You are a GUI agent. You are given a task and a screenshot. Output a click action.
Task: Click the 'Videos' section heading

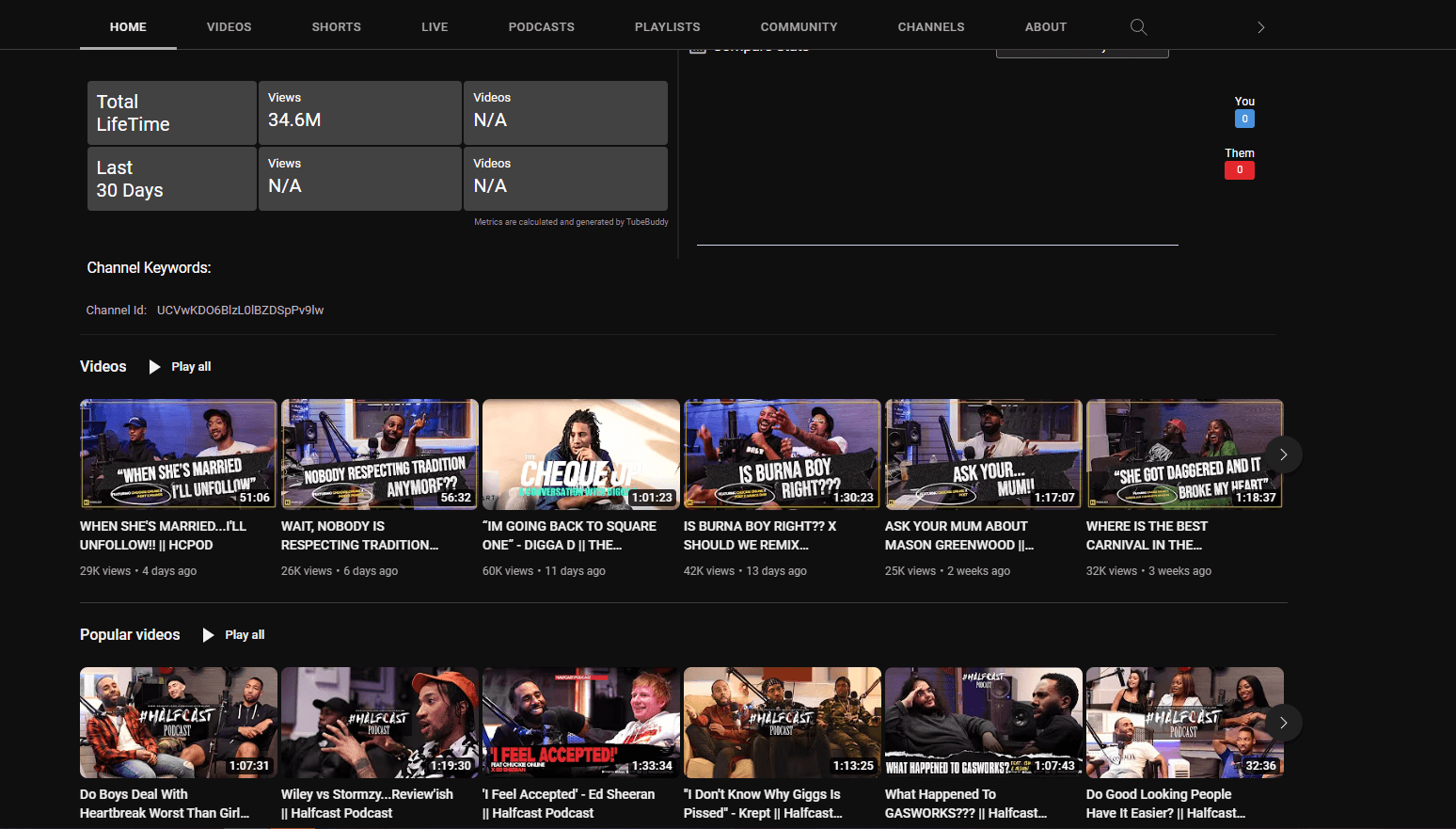[103, 367]
